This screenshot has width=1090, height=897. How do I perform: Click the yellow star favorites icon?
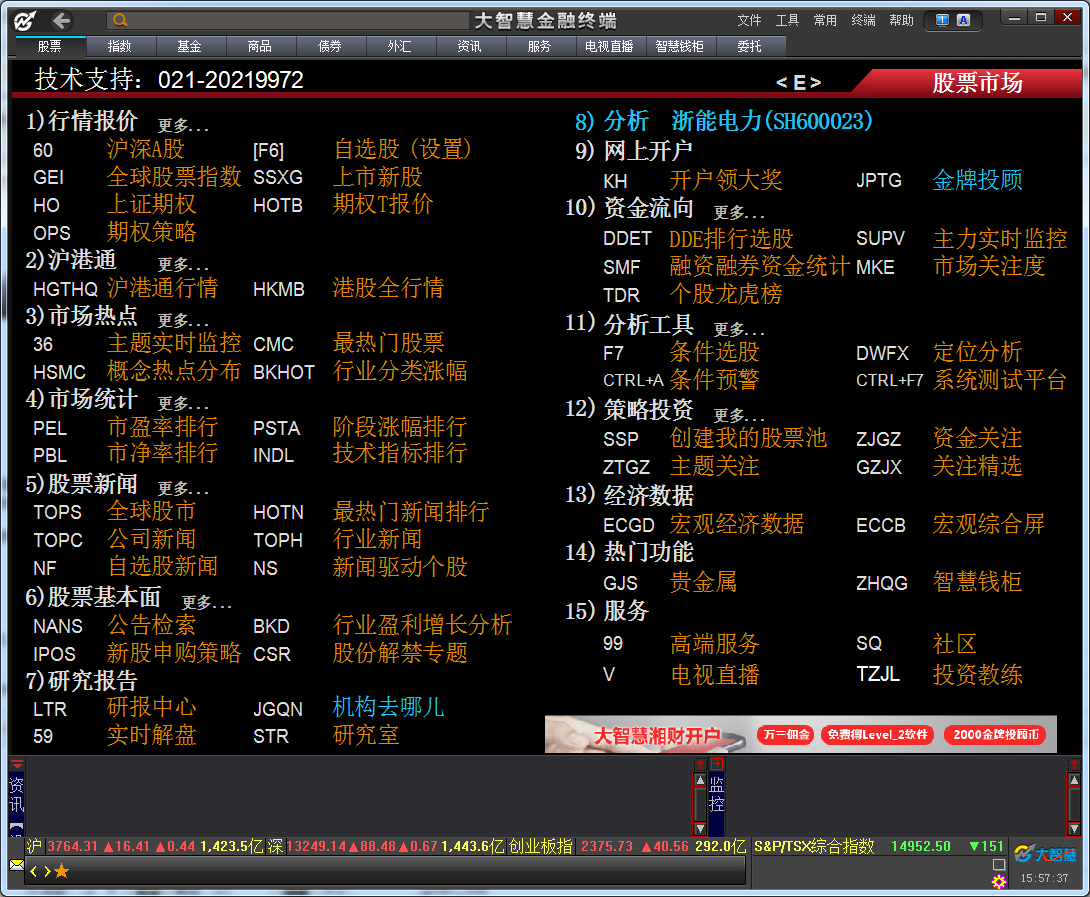[x=62, y=871]
